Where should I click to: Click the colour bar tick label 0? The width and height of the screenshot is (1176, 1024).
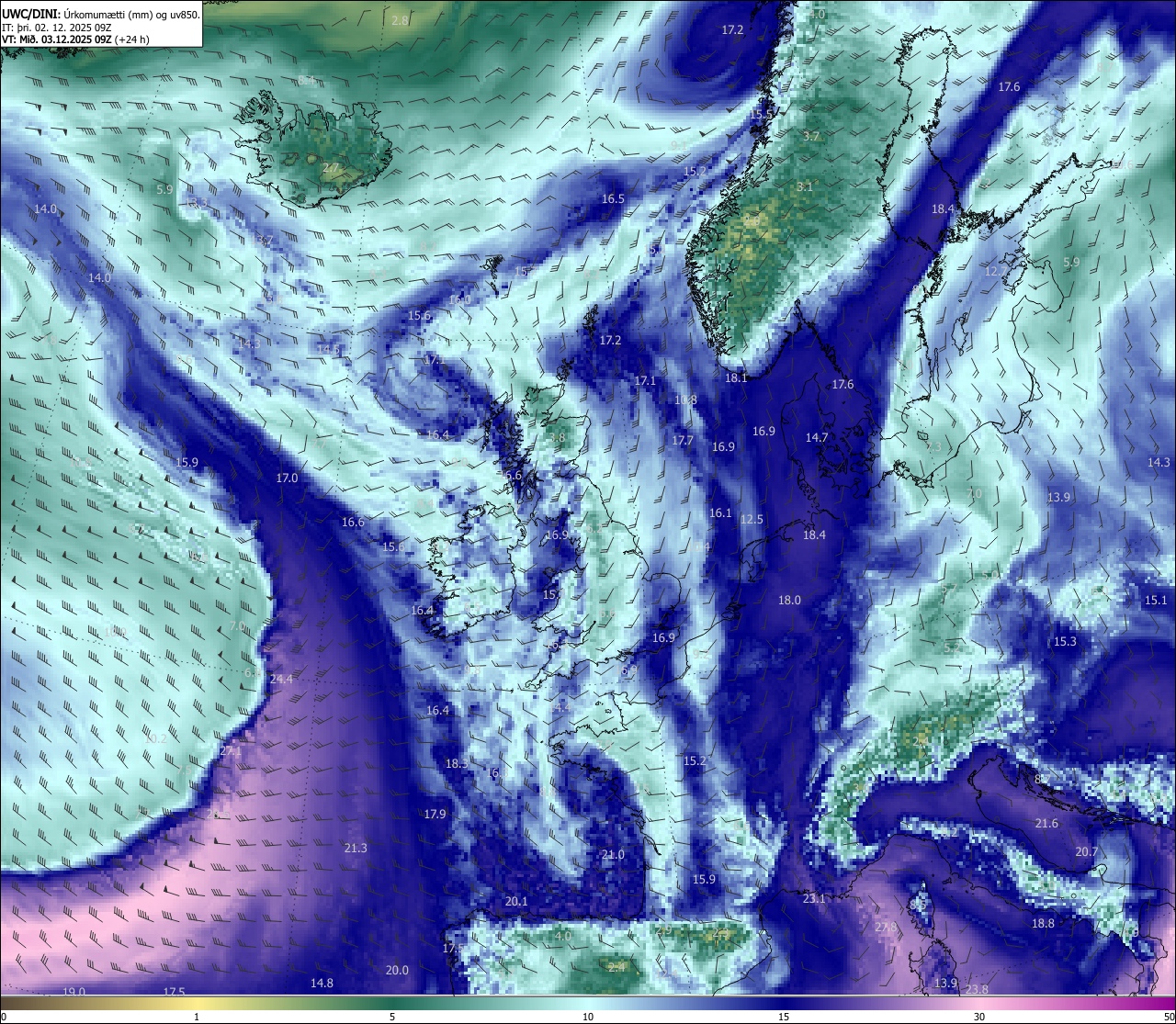[x=4, y=1017]
